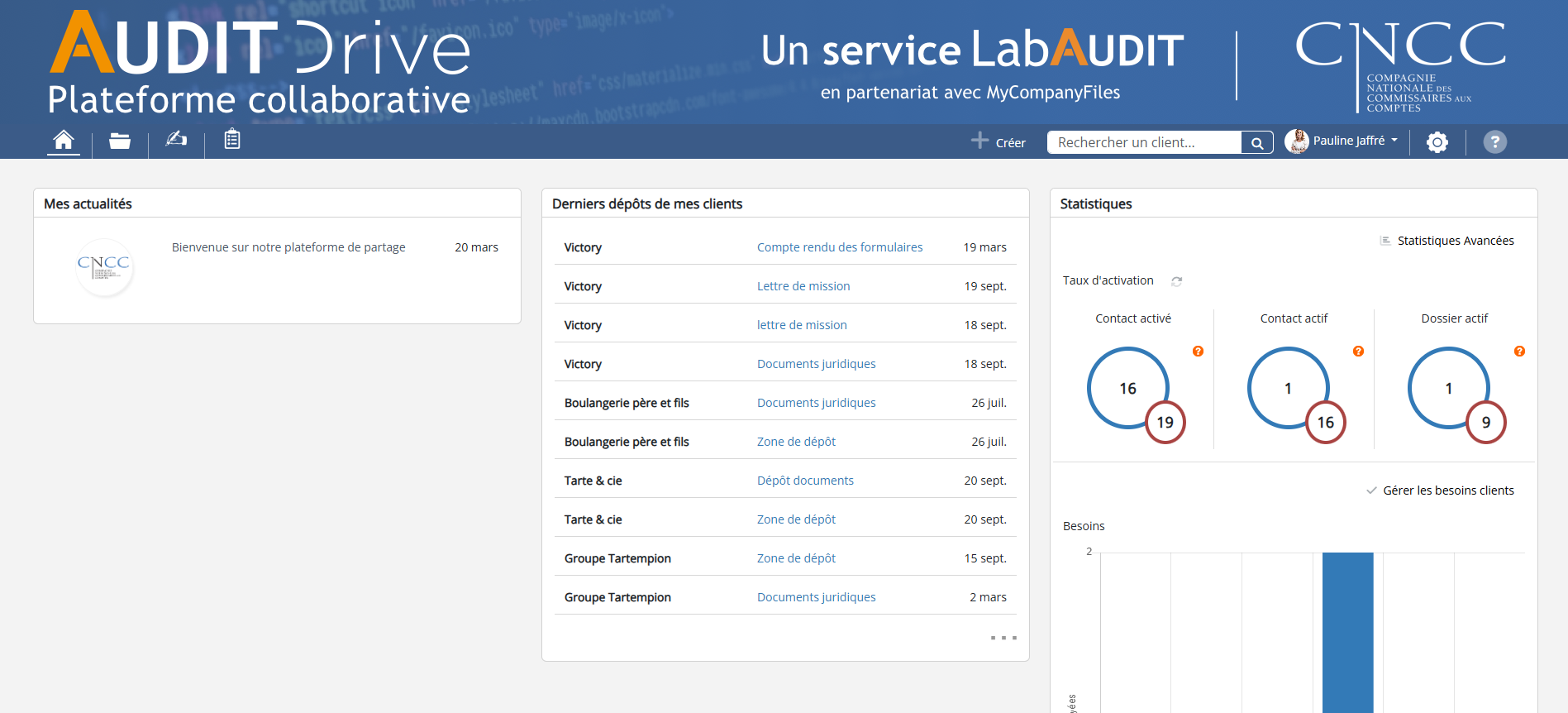Click Groupe Tartempion name in 15 sept. row
The width and height of the screenshot is (1568, 713).
[617, 558]
